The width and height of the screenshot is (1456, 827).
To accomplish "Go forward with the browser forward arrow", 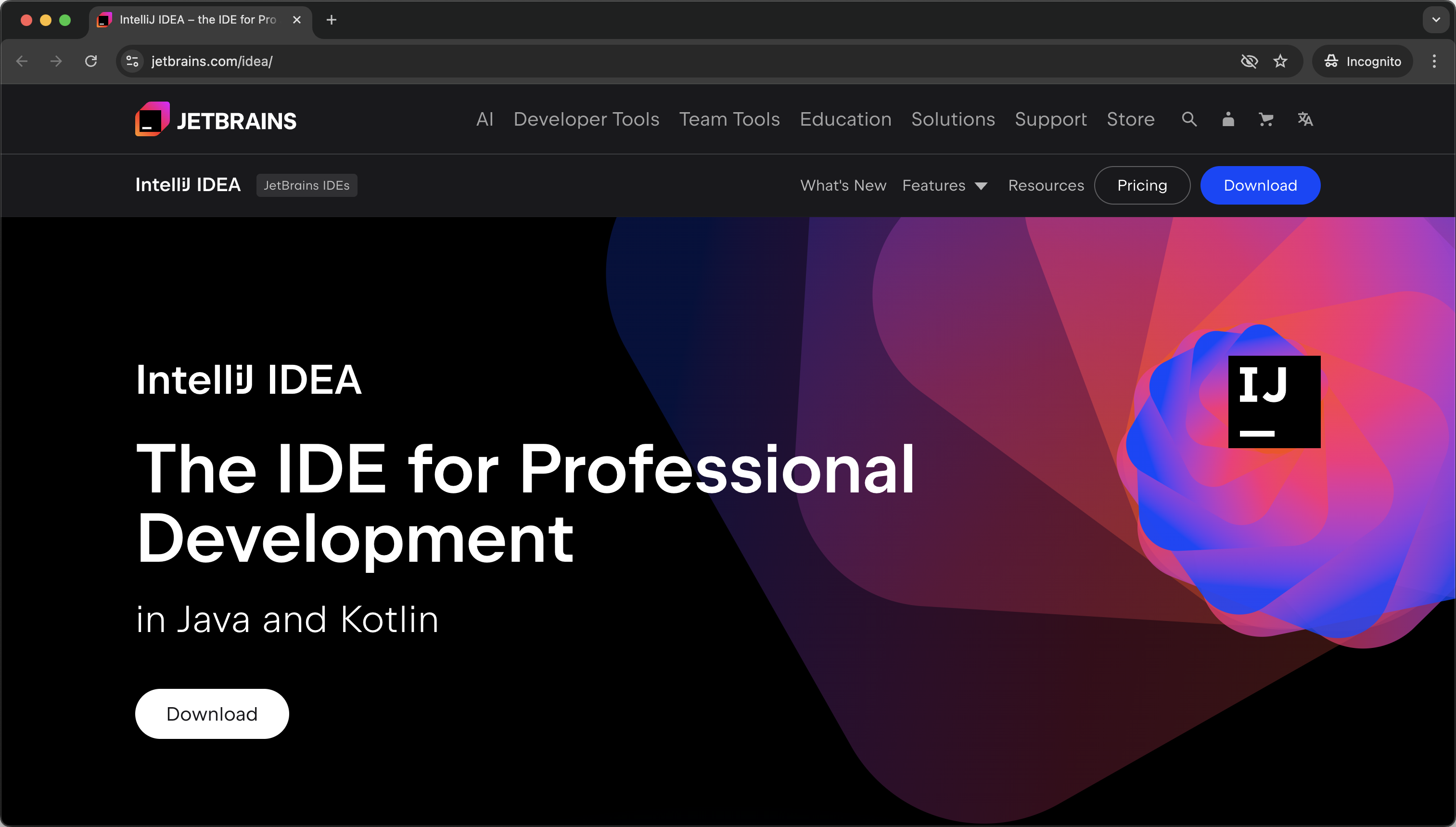I will pyautogui.click(x=56, y=61).
